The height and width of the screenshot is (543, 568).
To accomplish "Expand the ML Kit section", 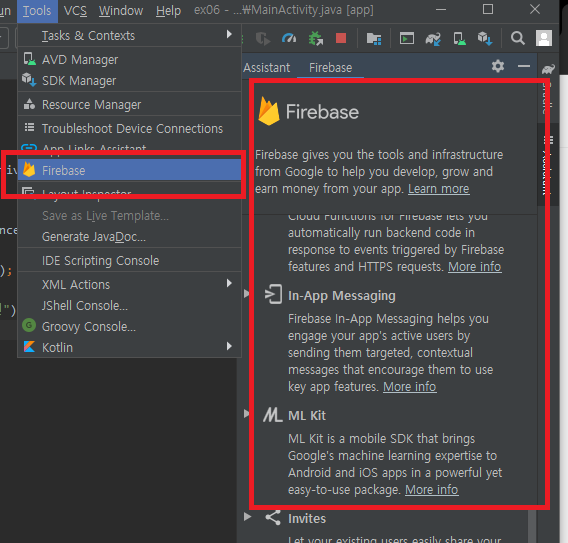I will click(x=247, y=413).
